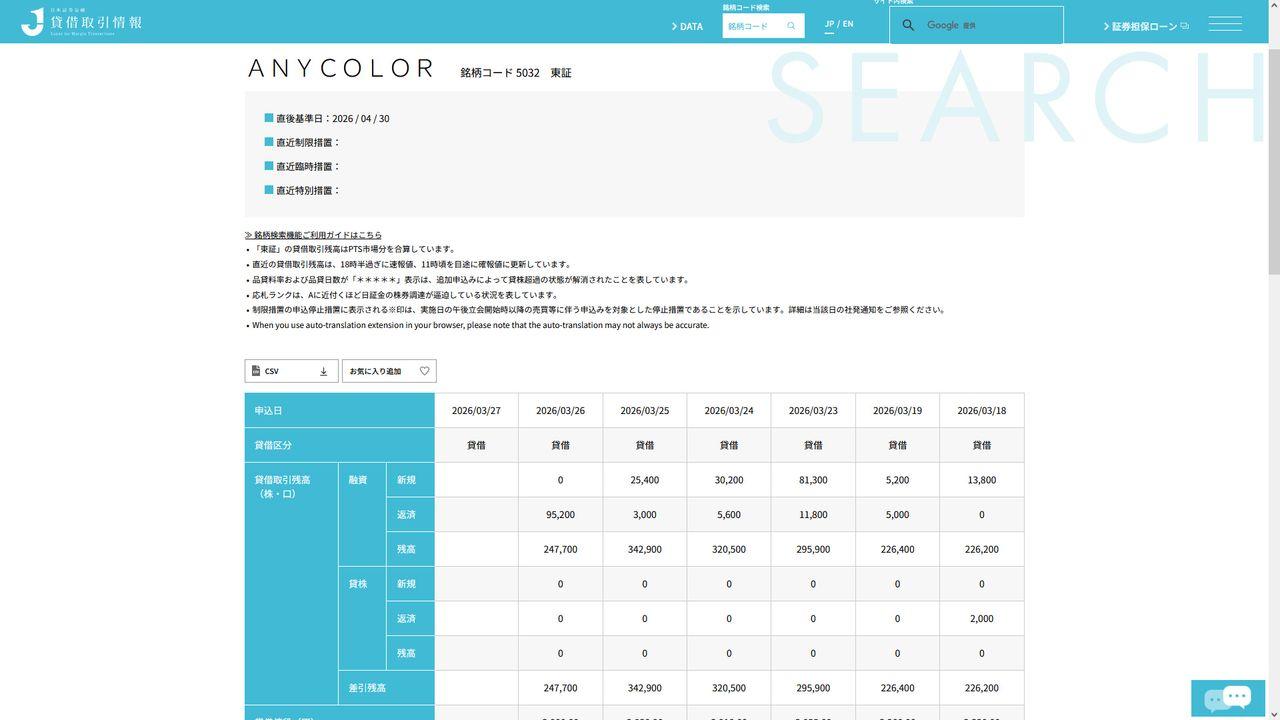Click the CSV file icon

click(256, 371)
